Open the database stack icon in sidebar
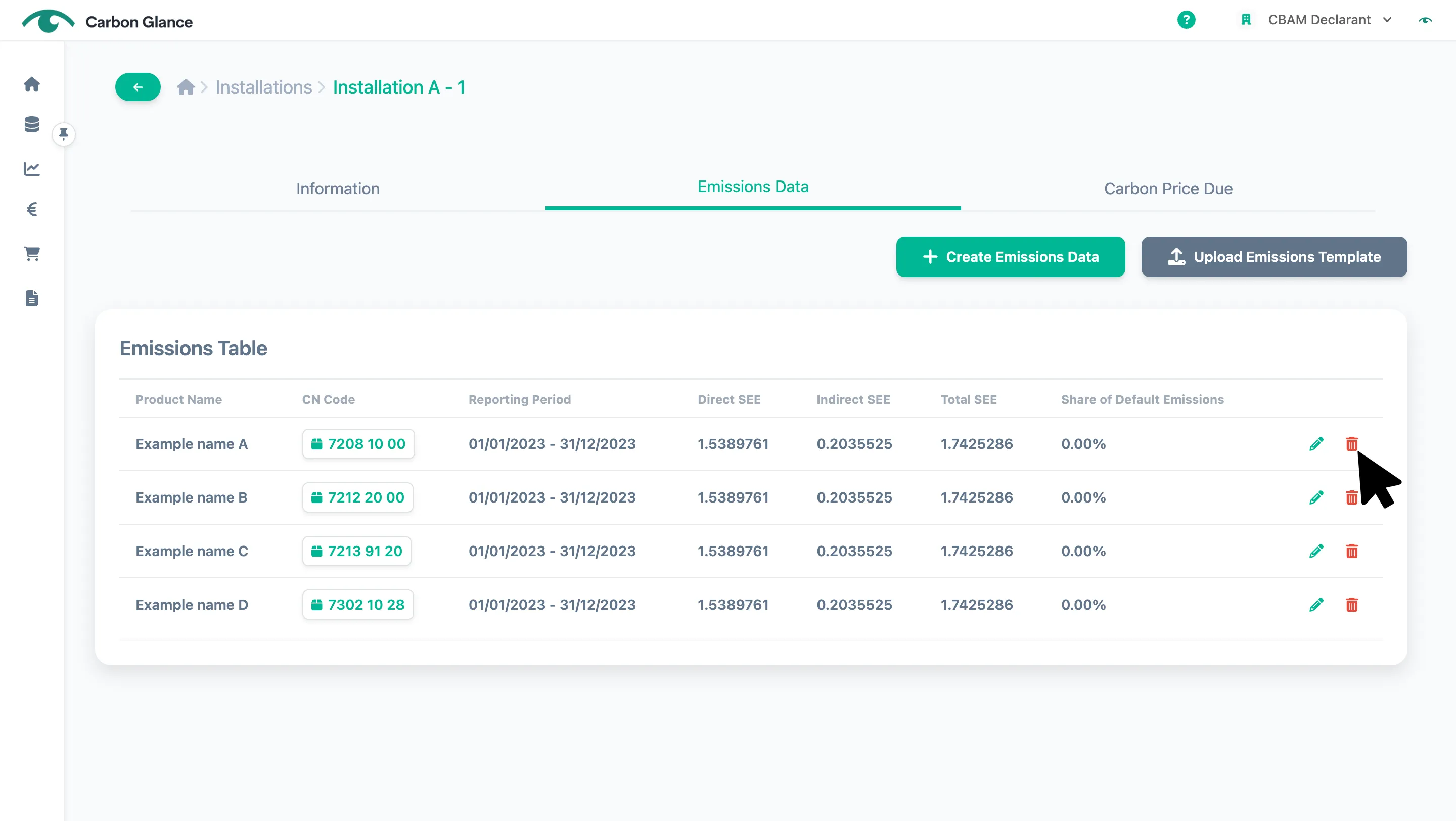The height and width of the screenshot is (821, 1456). [32, 124]
